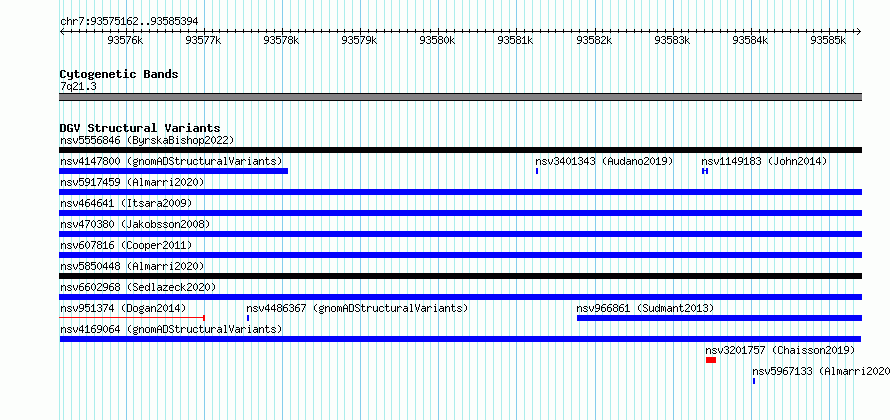Image resolution: width=890 pixels, height=420 pixels.
Task: Click the nsv5850448 (Almarri2020) label
Action: coord(132,266)
